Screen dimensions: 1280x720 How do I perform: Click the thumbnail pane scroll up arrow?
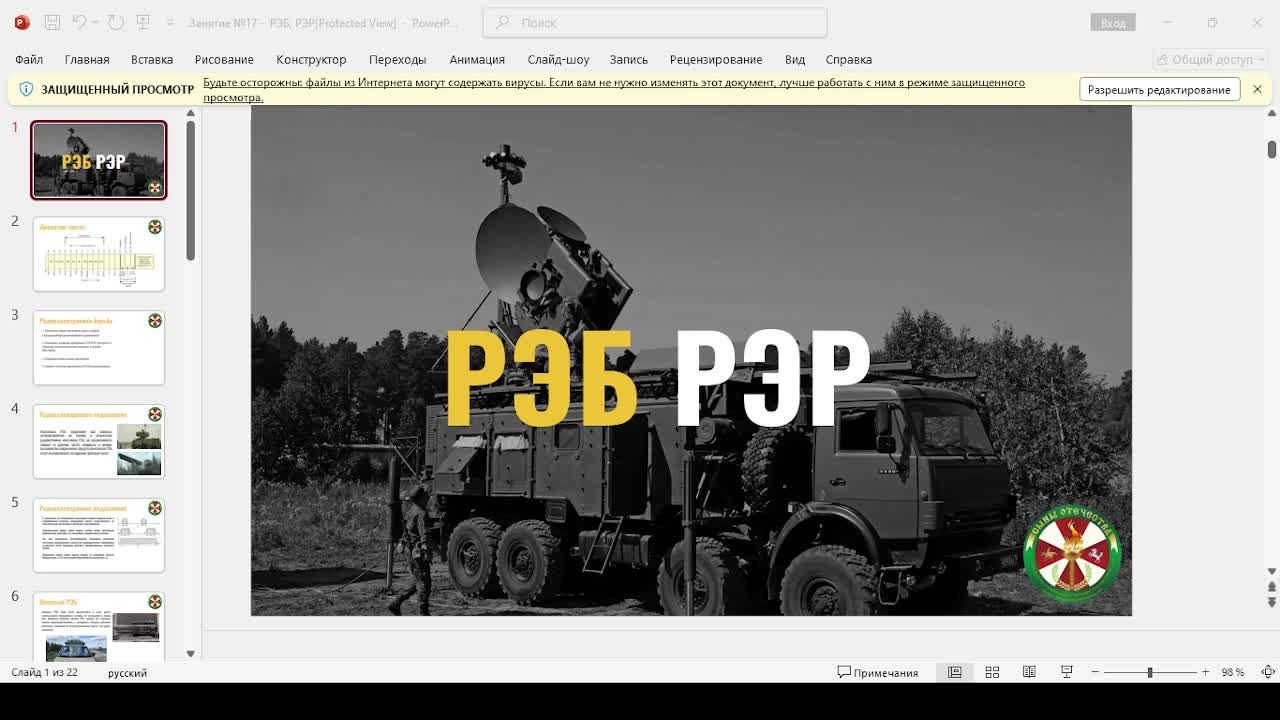click(x=190, y=113)
